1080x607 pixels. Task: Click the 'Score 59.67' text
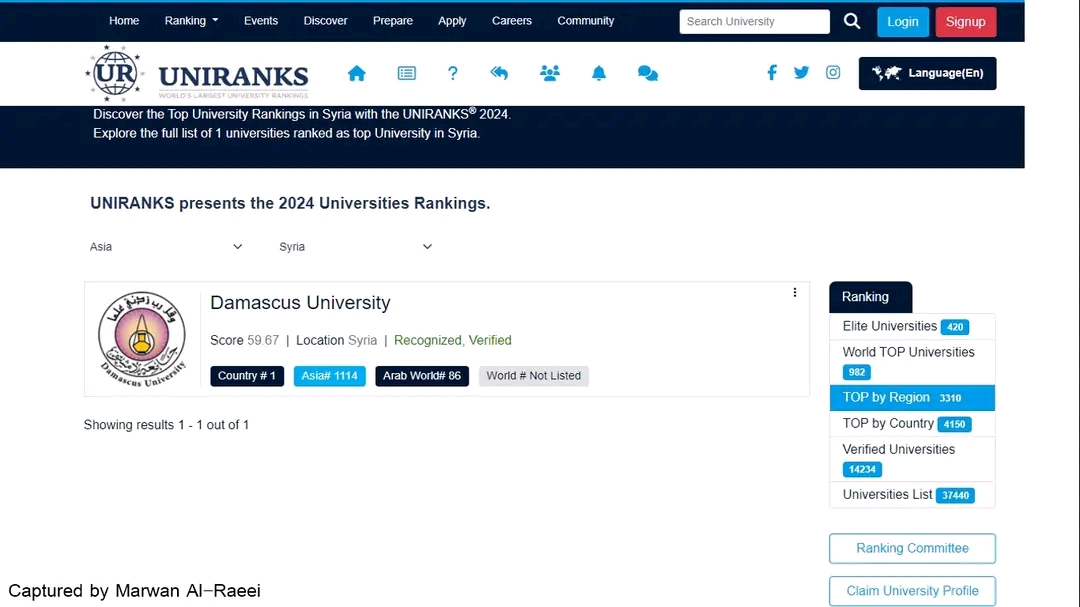245,340
